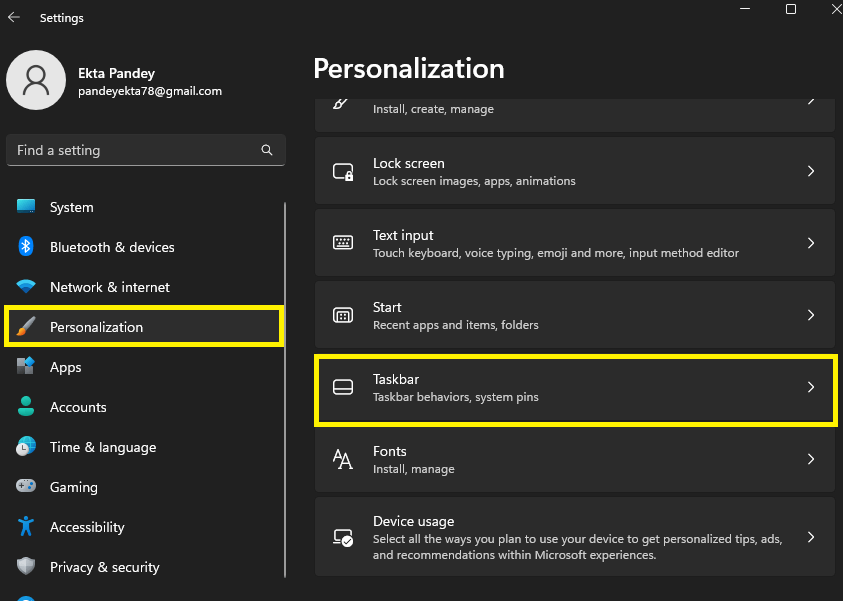
Task: Expand Lock screen using right chevron
Action: (811, 172)
